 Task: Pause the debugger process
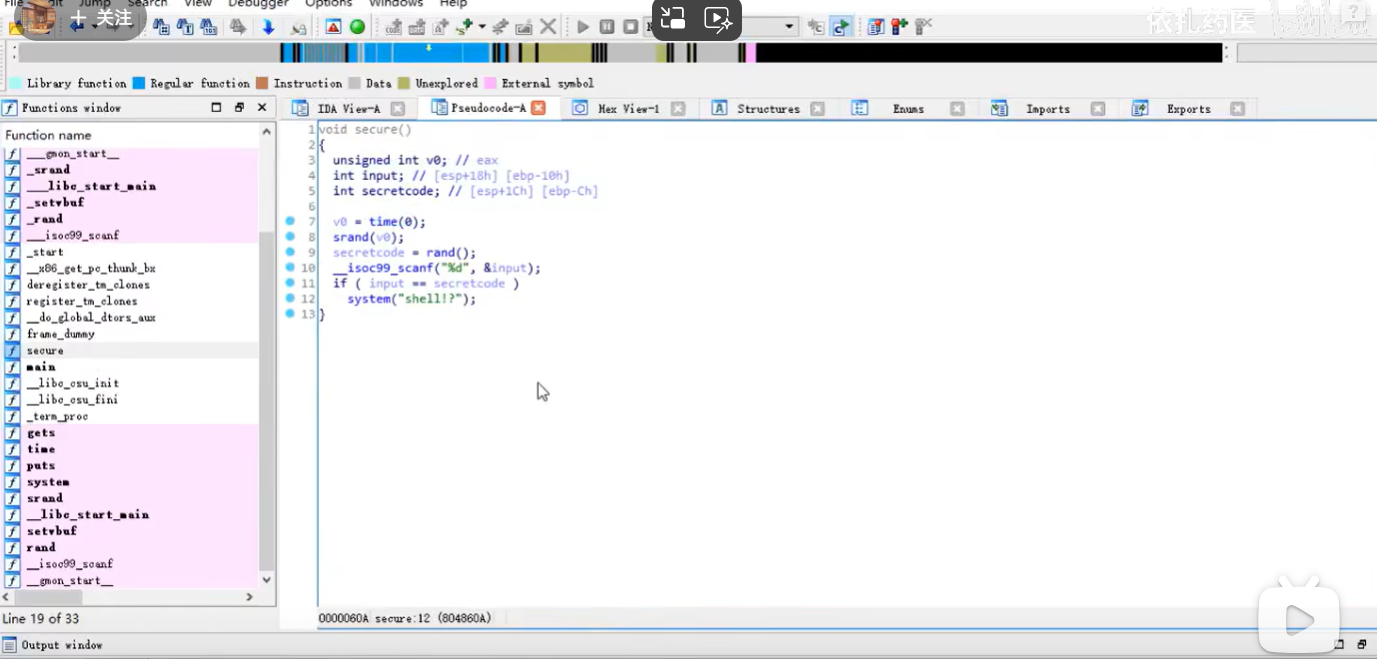point(606,27)
